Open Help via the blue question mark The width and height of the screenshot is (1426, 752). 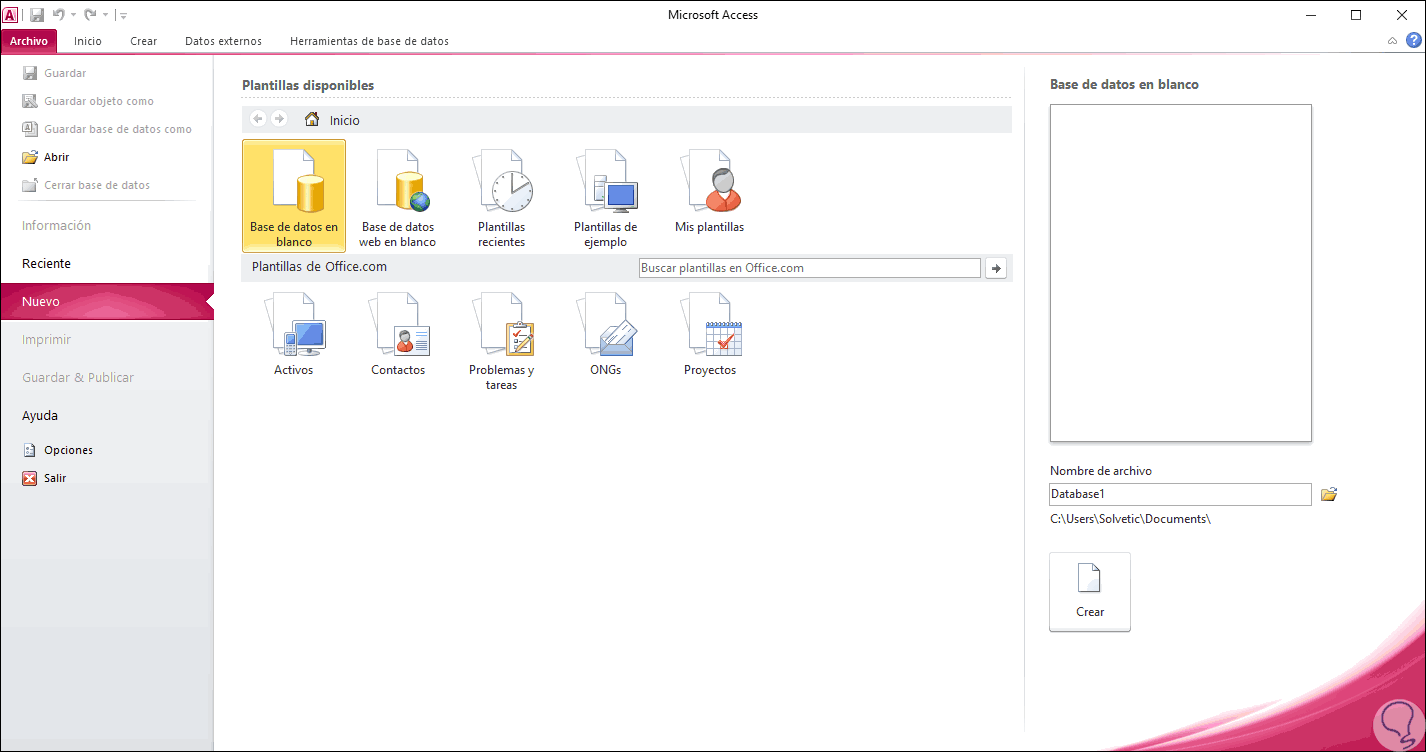point(1414,41)
